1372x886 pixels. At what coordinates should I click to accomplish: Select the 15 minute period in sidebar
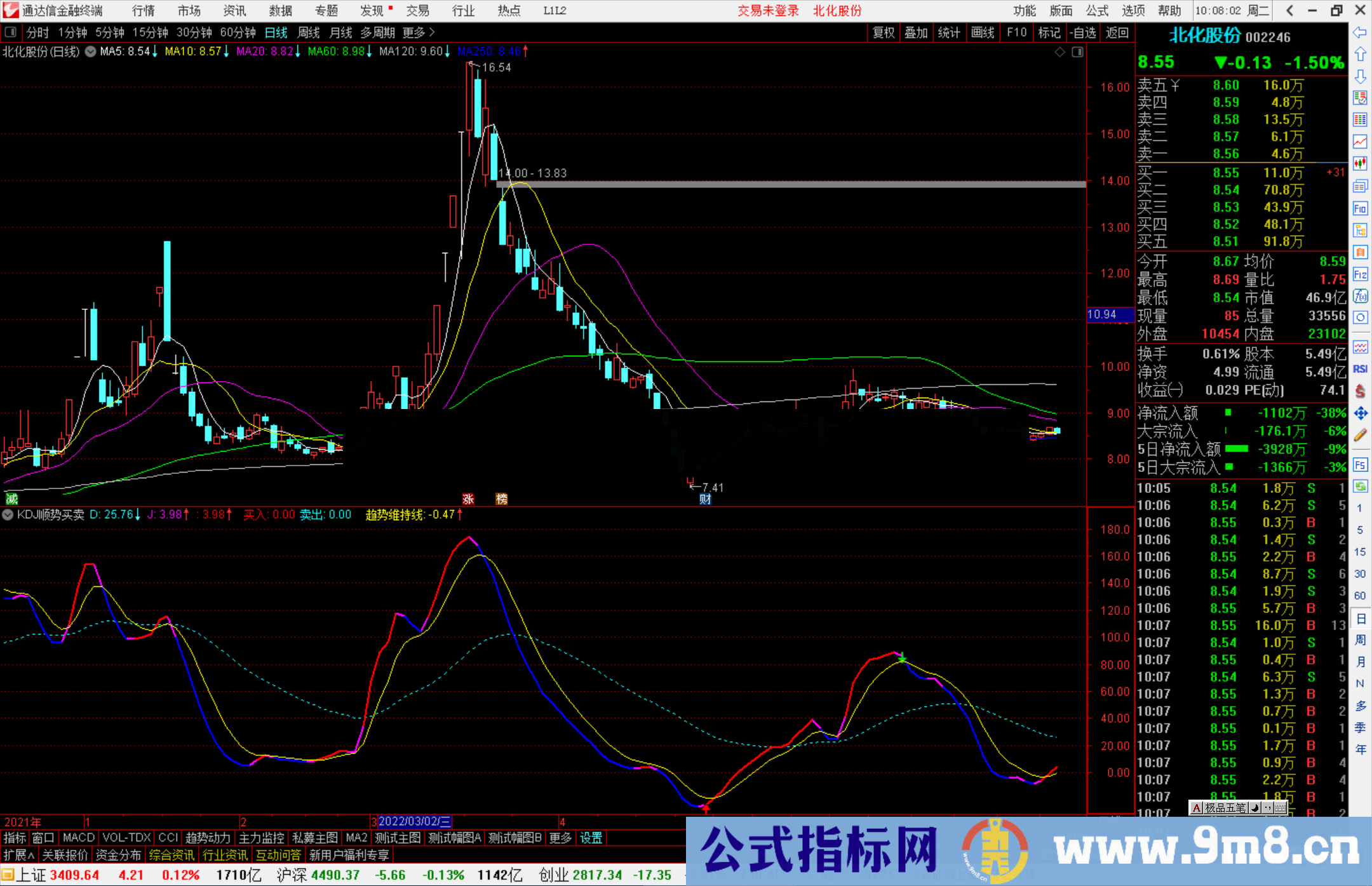[x=1360, y=552]
